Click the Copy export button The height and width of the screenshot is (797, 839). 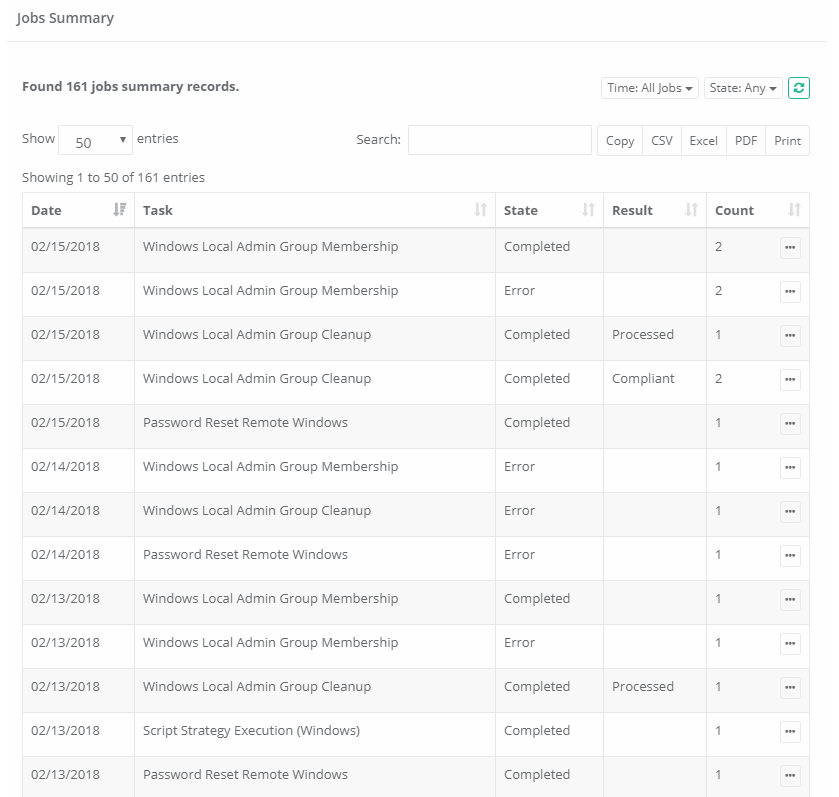[x=620, y=141]
